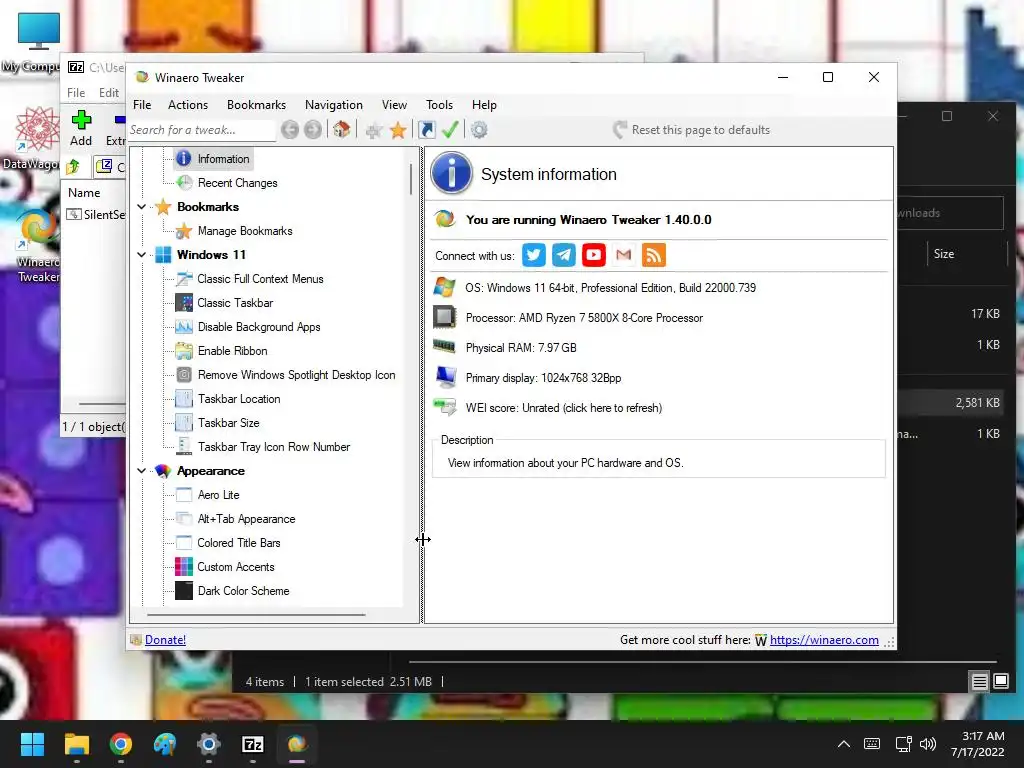Select Taskbar Tray Icon Row Number

(x=274, y=447)
